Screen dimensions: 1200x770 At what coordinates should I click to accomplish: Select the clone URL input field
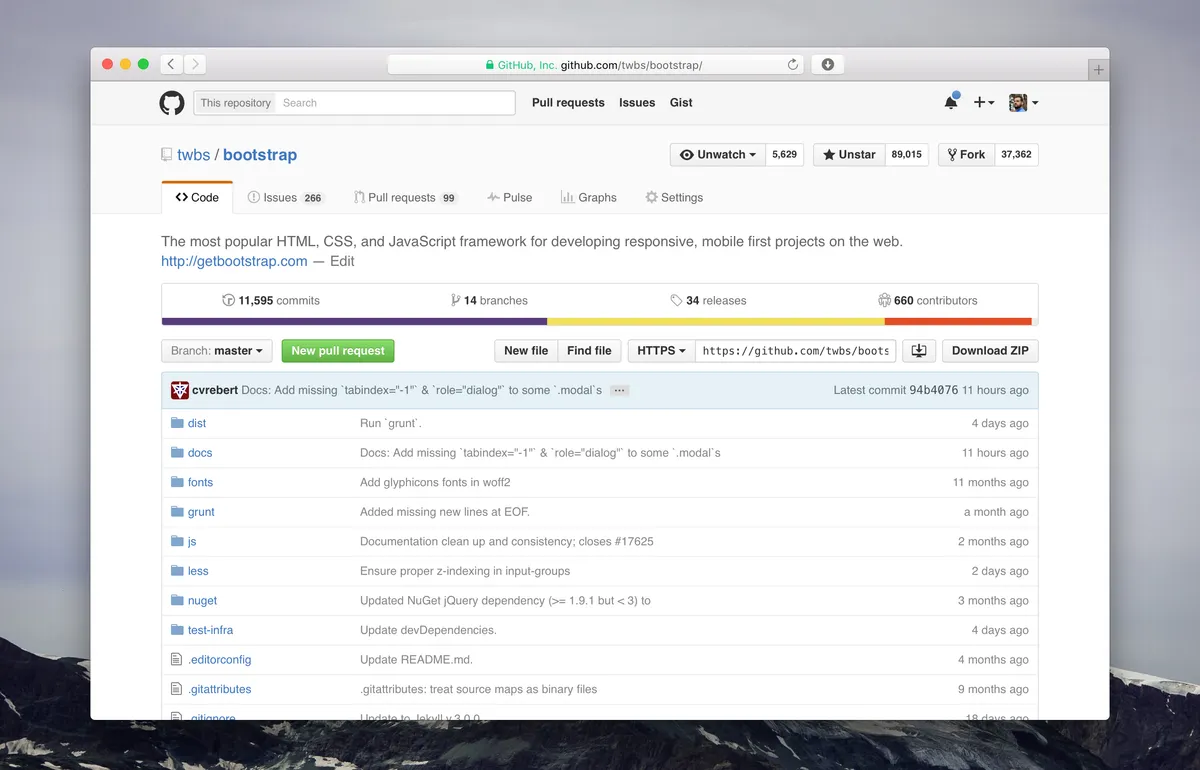click(795, 350)
